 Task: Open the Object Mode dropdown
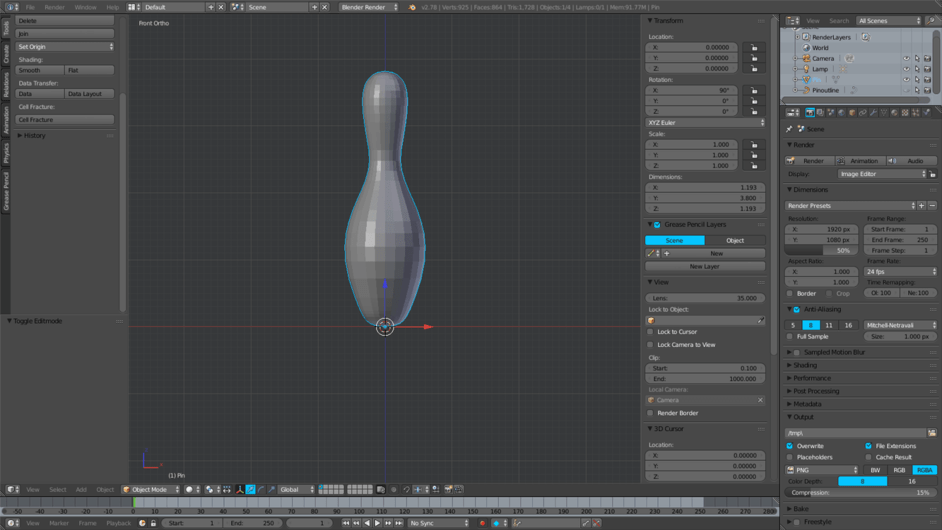click(x=151, y=490)
